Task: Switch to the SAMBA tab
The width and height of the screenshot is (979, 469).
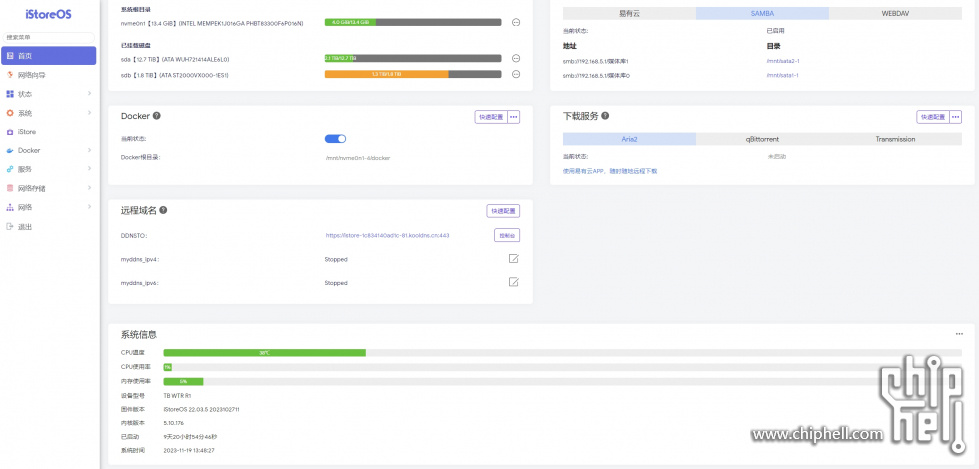Action: click(762, 13)
